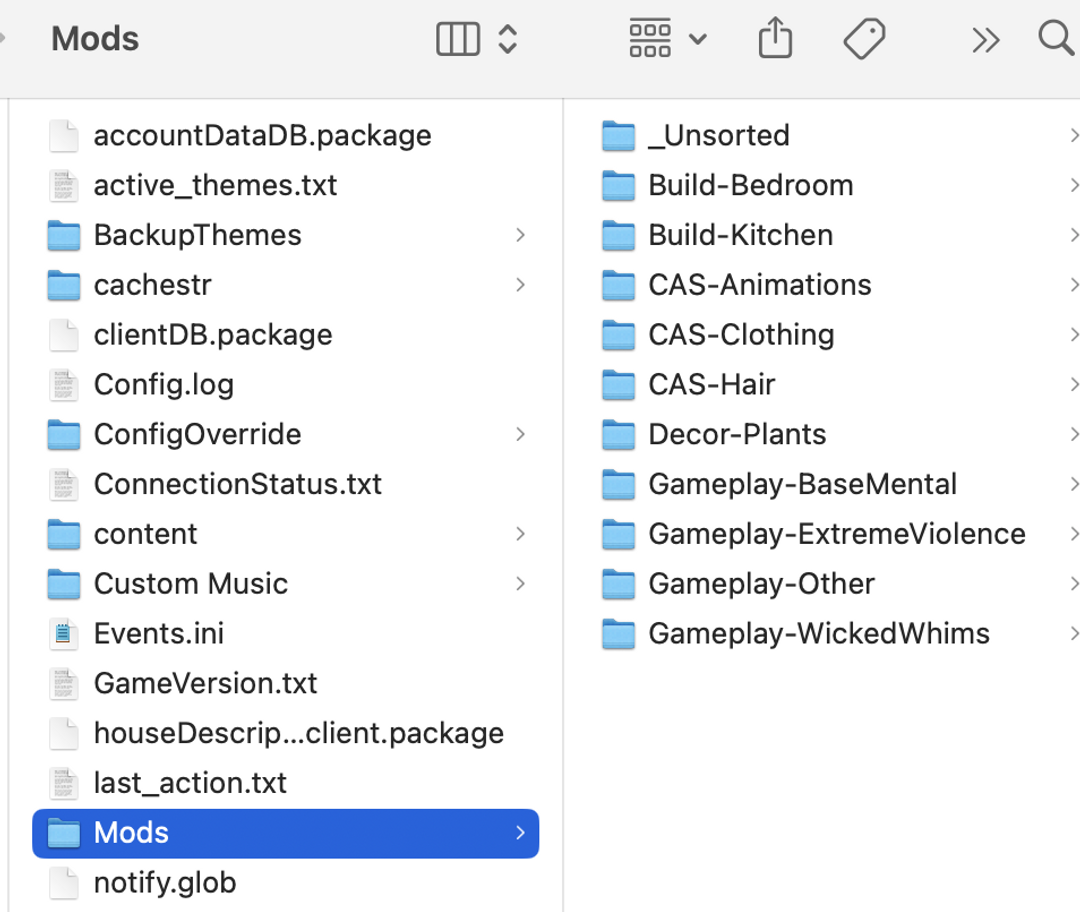1080x912 pixels.
Task: Open the Group By grid dropdown
Action: [667, 39]
